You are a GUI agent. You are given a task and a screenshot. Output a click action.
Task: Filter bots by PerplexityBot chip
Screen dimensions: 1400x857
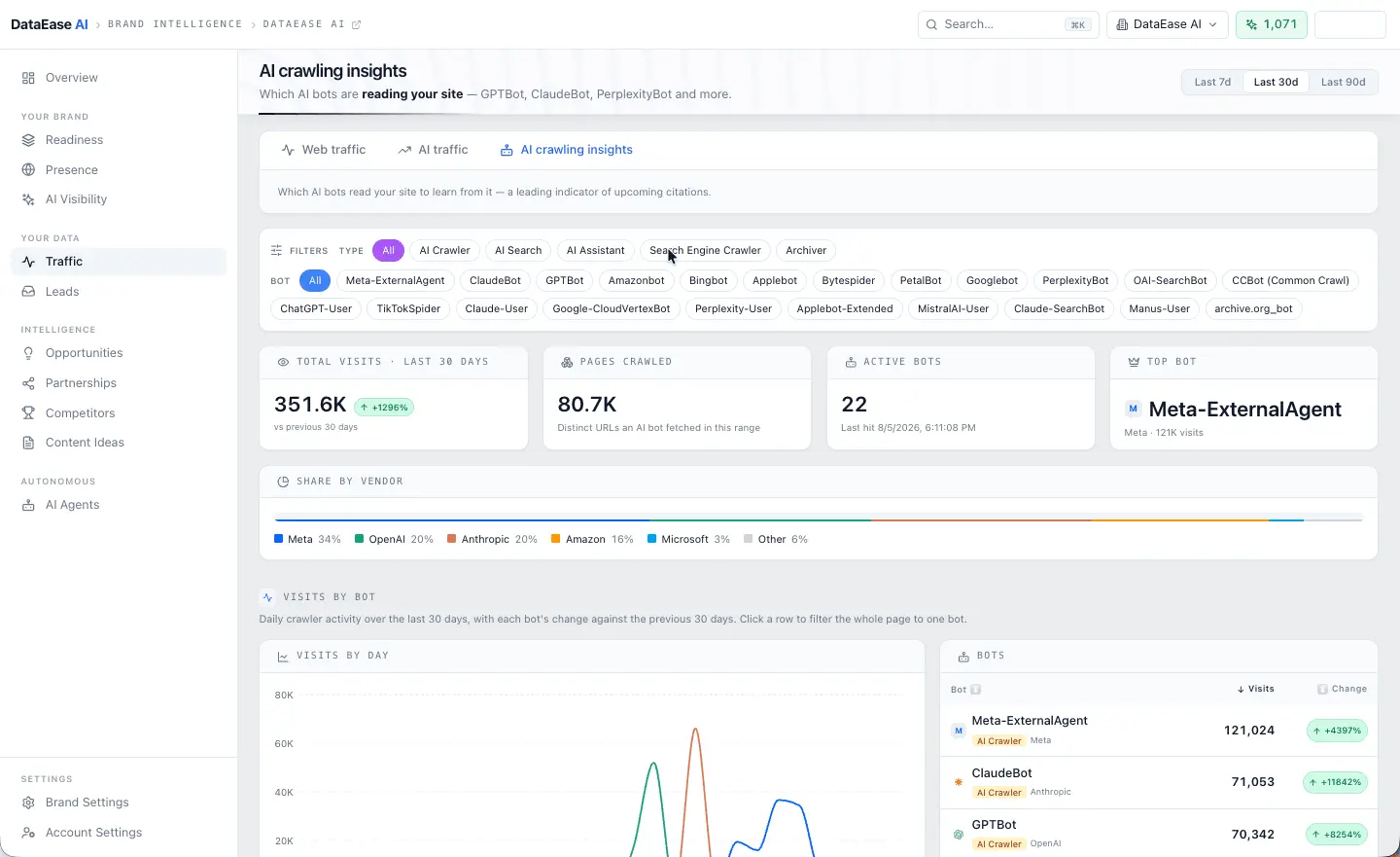point(1075,281)
